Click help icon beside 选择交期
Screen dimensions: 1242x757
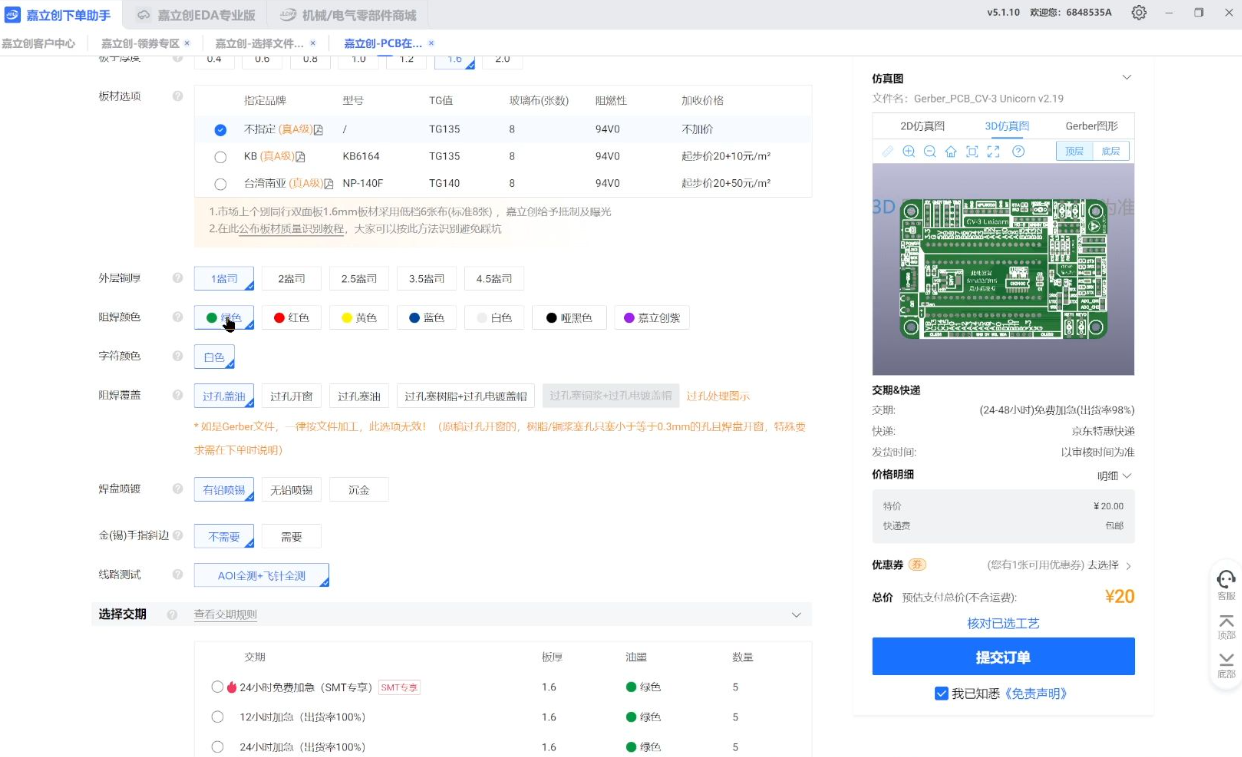click(172, 615)
